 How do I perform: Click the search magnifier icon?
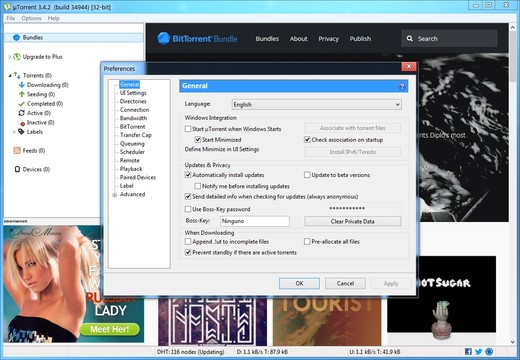click(410, 39)
